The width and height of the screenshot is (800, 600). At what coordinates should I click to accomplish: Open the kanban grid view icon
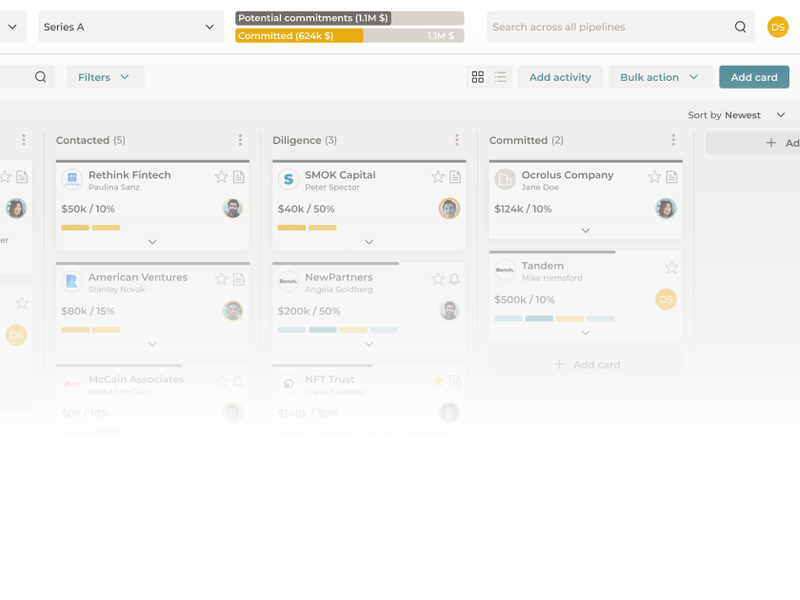click(478, 77)
